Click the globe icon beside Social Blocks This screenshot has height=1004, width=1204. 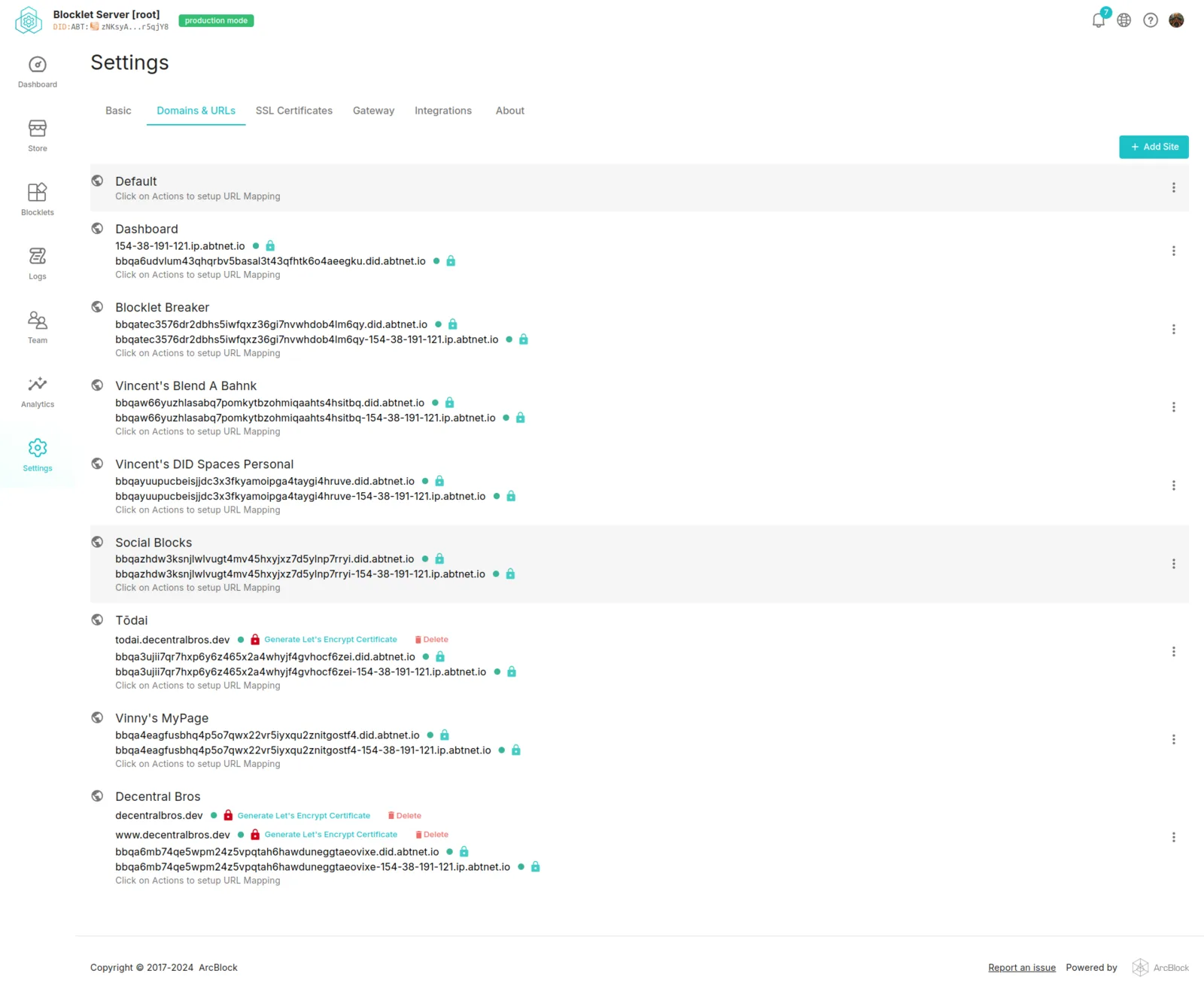pyautogui.click(x=97, y=542)
